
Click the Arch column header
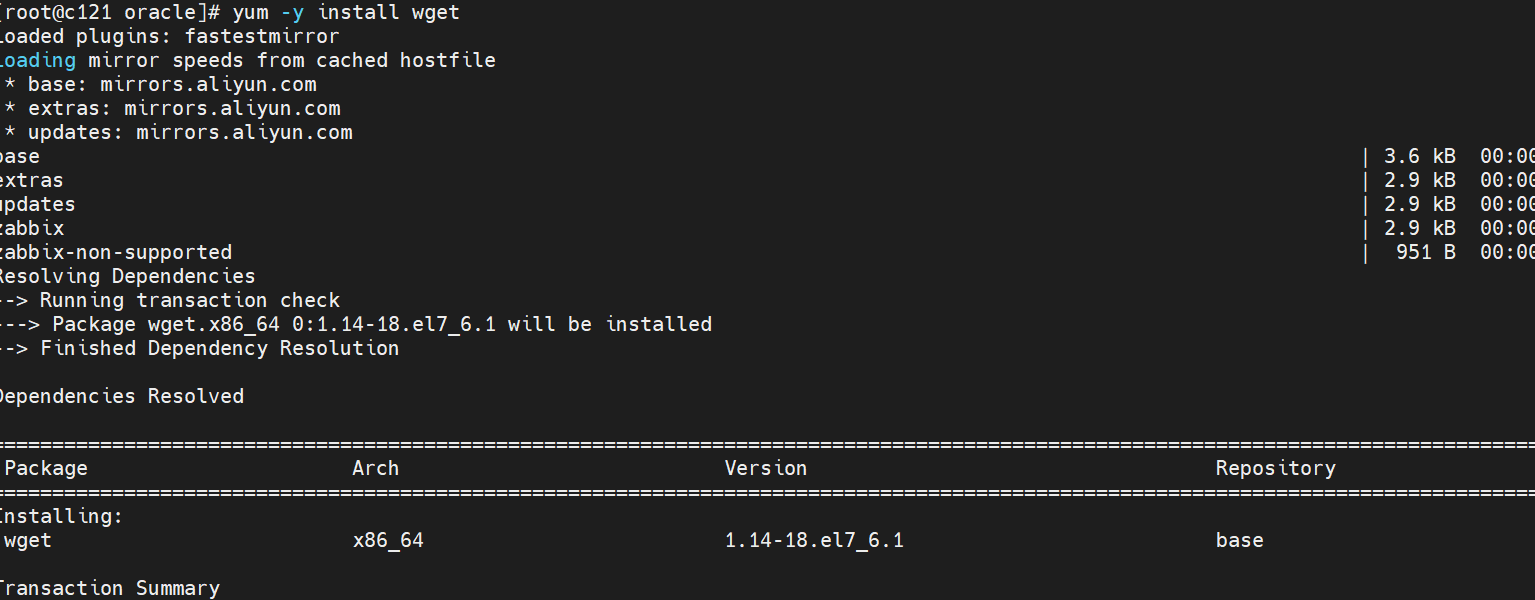(x=376, y=469)
